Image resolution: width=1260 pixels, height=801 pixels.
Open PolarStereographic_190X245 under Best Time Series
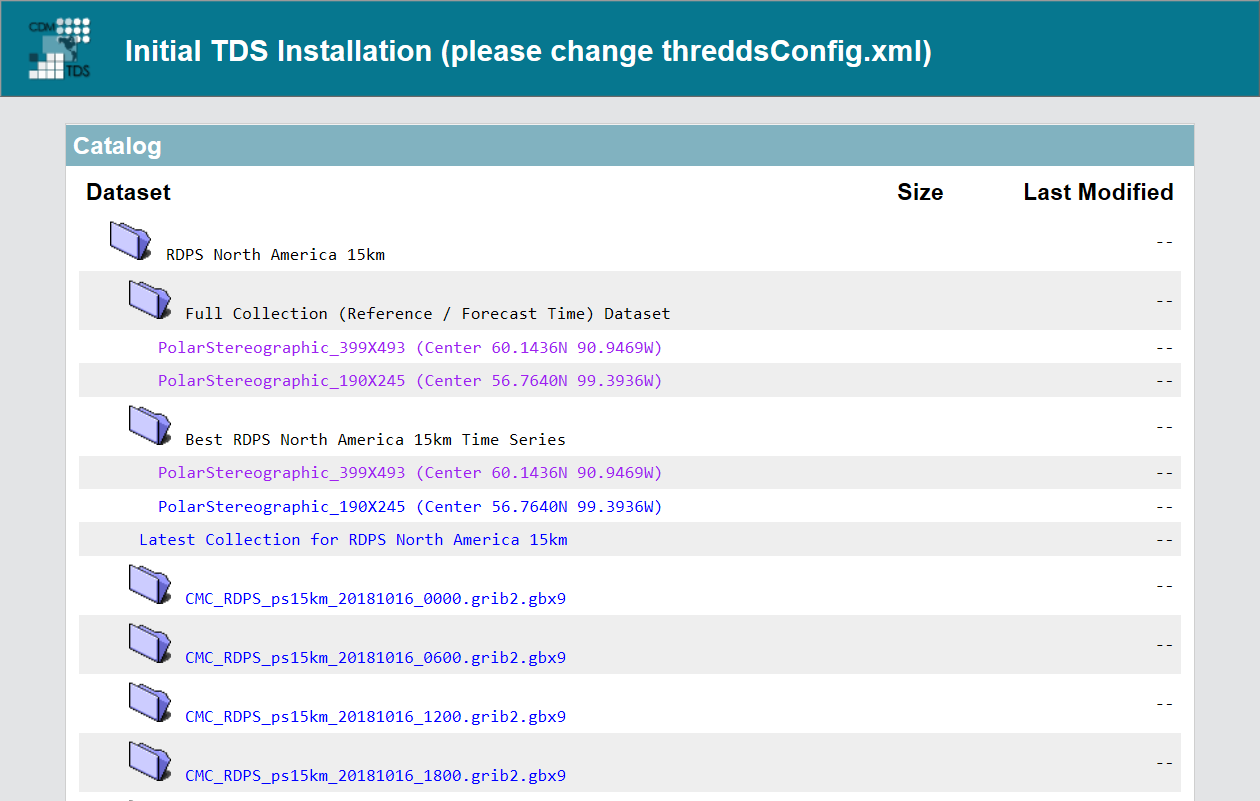tap(410, 507)
